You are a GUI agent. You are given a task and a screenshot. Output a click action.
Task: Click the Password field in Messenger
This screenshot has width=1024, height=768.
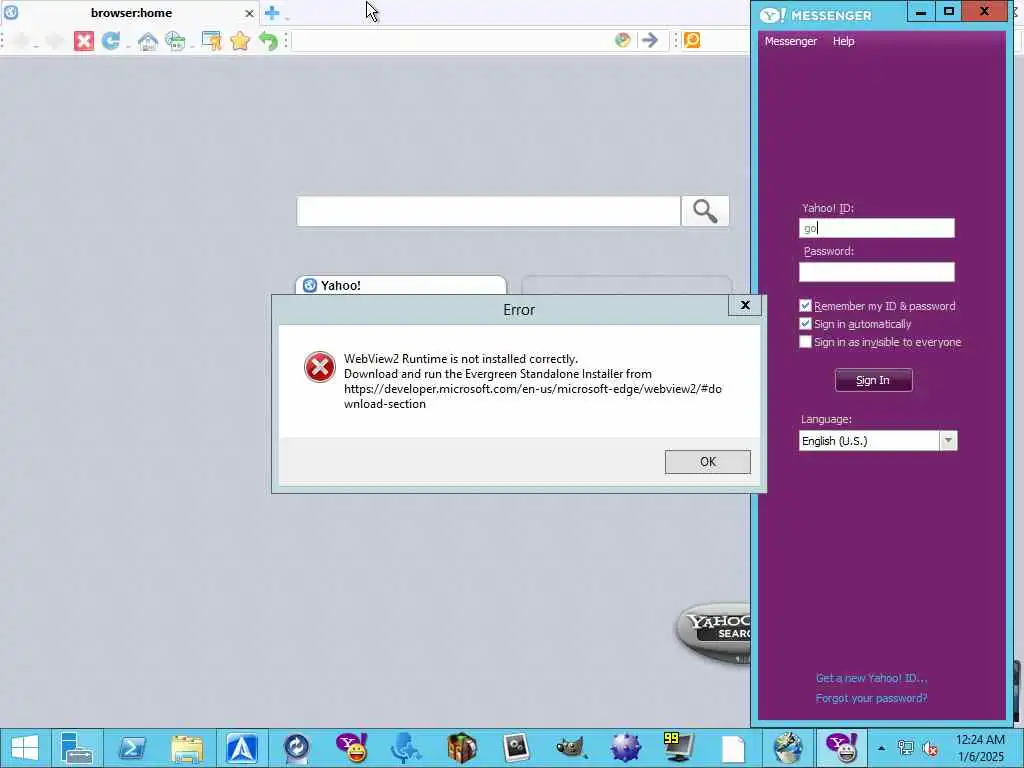[x=876, y=272]
